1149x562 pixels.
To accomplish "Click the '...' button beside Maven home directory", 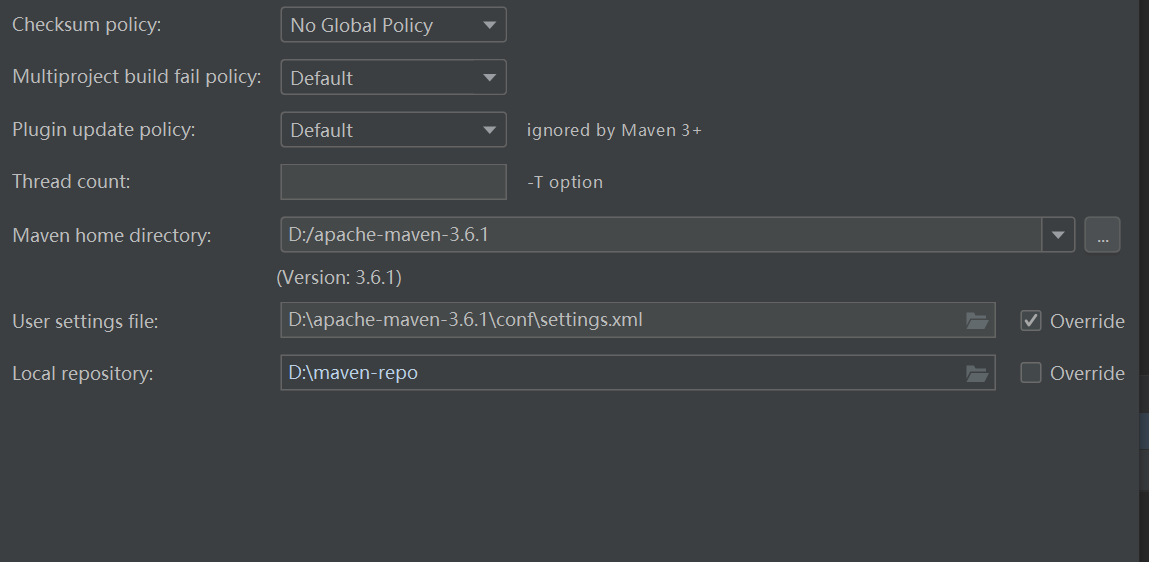I will (x=1102, y=236).
